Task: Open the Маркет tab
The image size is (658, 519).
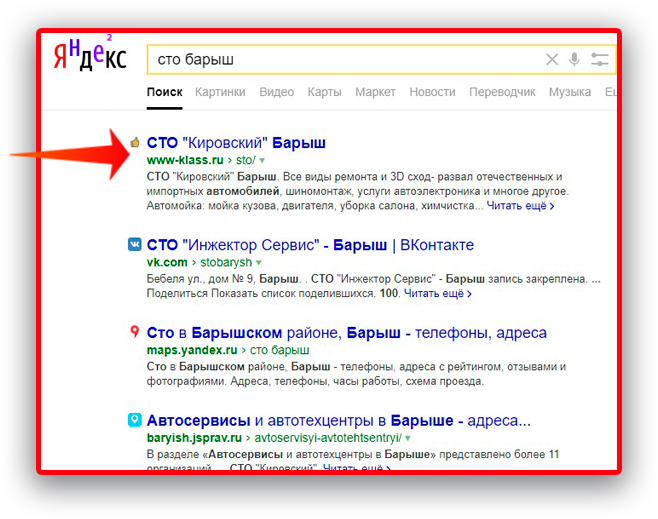Action: pyautogui.click(x=376, y=92)
